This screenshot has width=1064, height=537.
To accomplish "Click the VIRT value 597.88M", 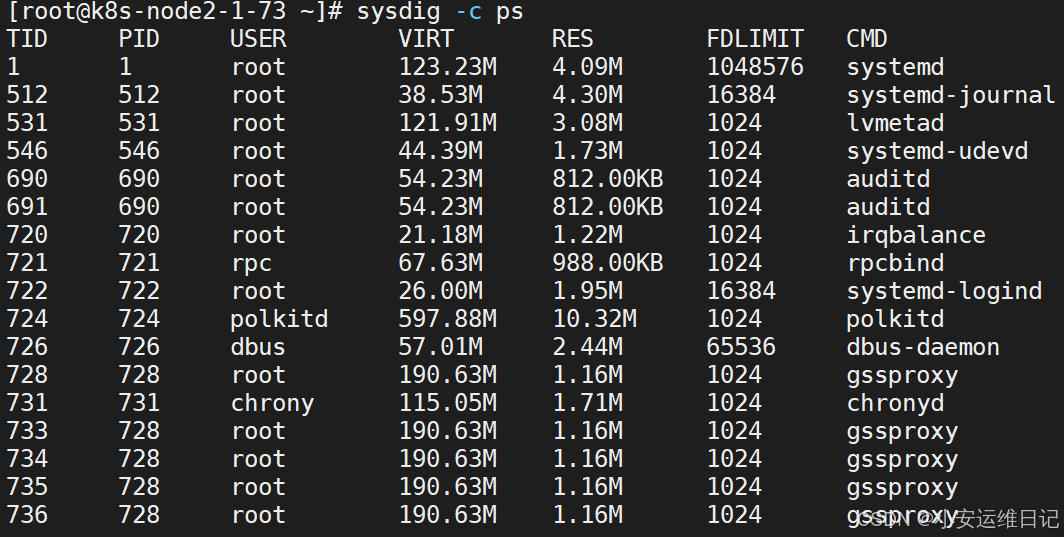I will pyautogui.click(x=447, y=318).
